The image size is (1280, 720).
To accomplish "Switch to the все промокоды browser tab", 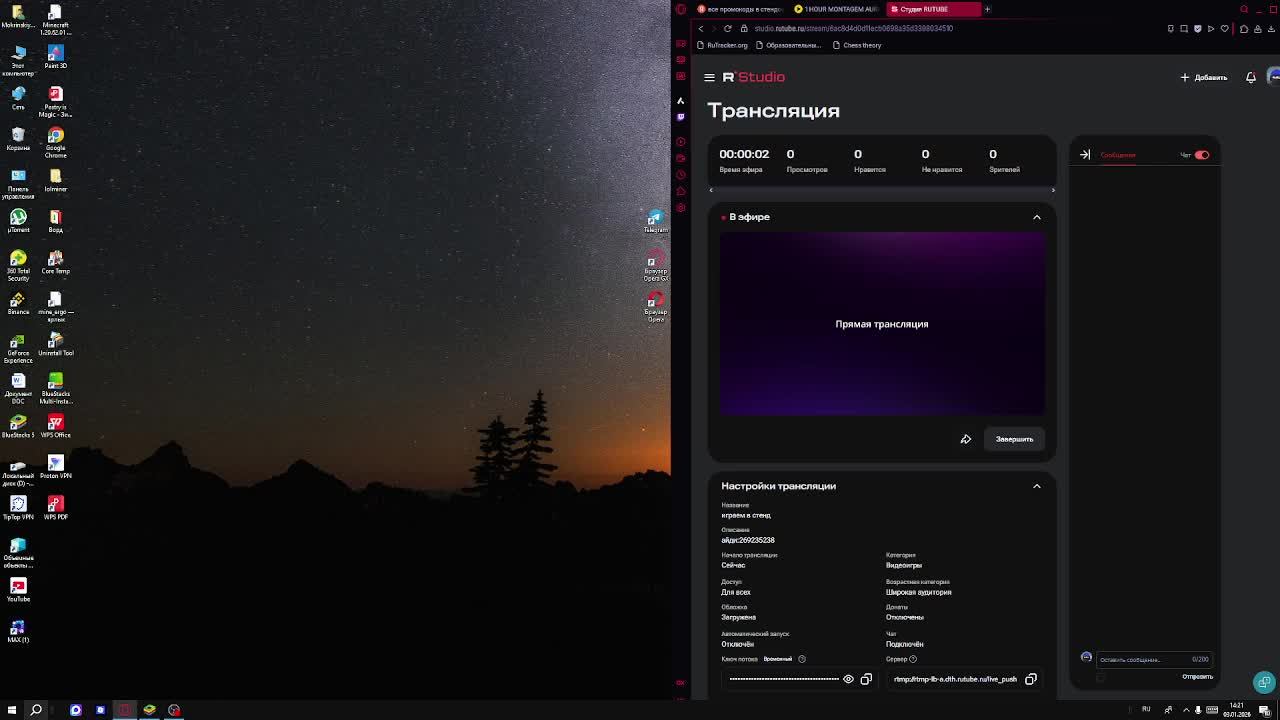I will (739, 9).
